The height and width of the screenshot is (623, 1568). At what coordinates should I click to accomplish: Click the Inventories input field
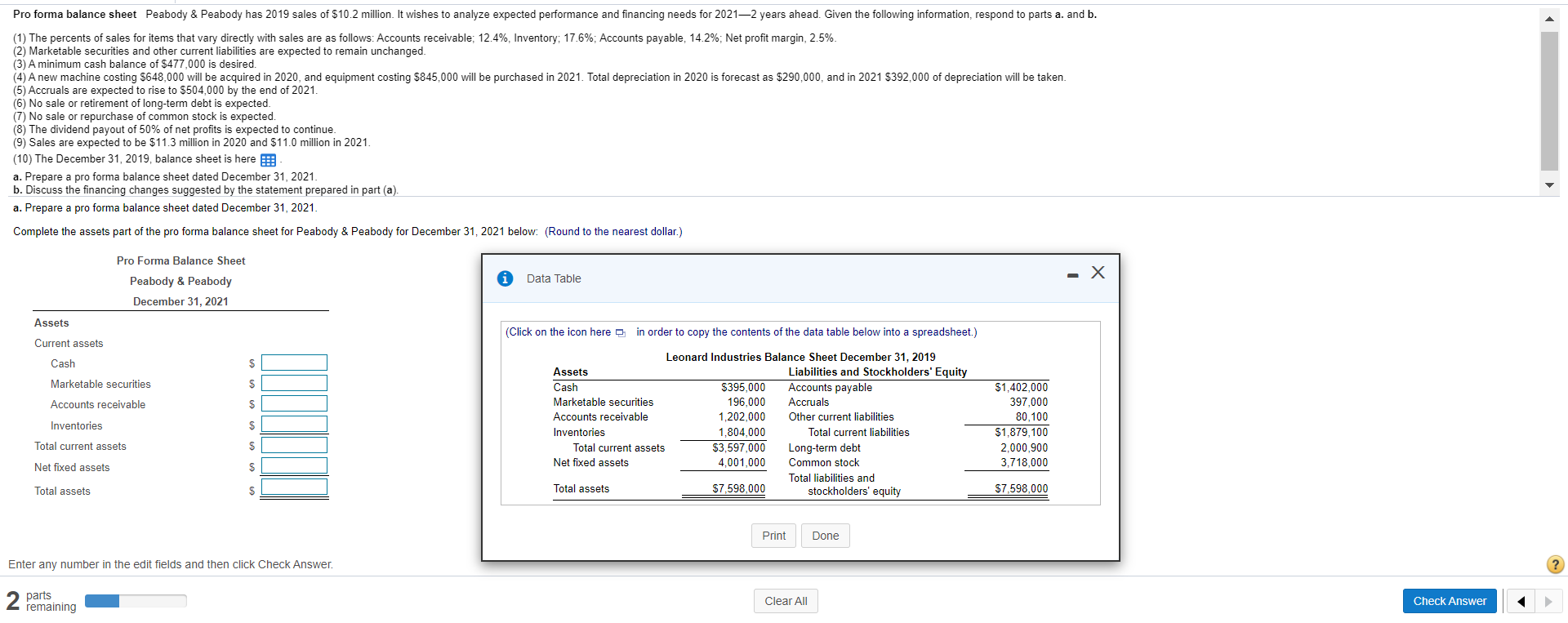tap(294, 425)
